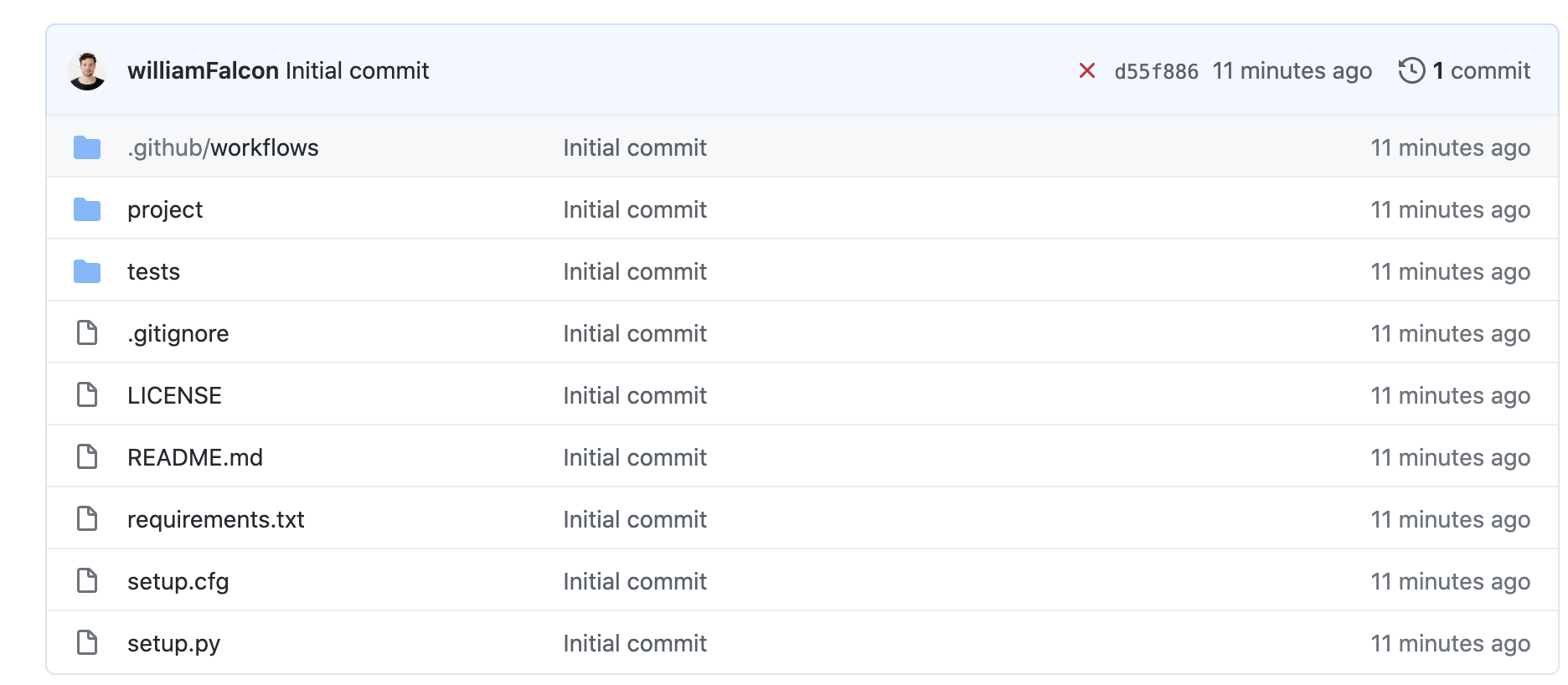Click the tests folder icon
The height and width of the screenshot is (685, 1568).
point(87,271)
